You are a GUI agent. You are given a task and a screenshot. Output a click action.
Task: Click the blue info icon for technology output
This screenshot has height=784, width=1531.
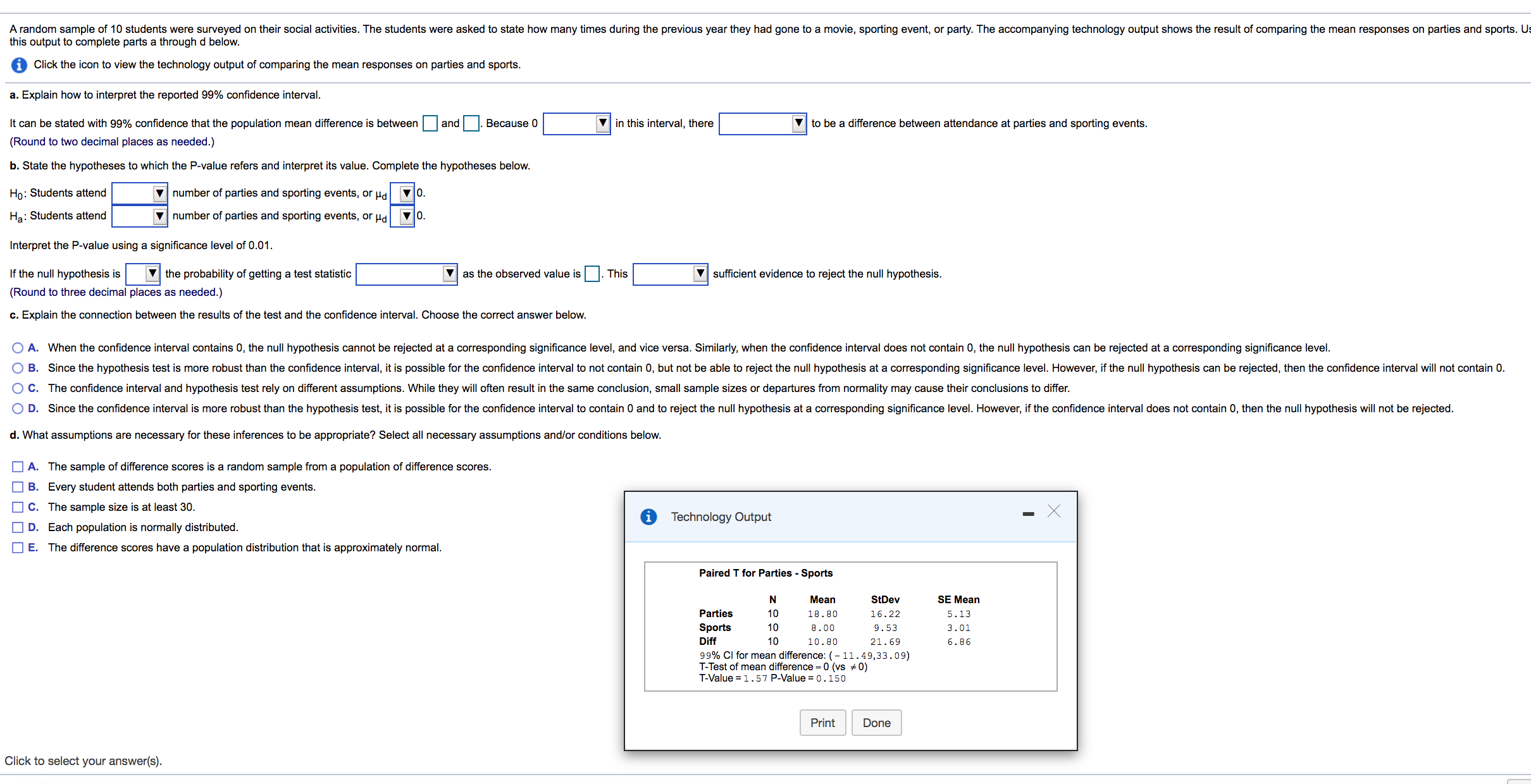coord(19,65)
